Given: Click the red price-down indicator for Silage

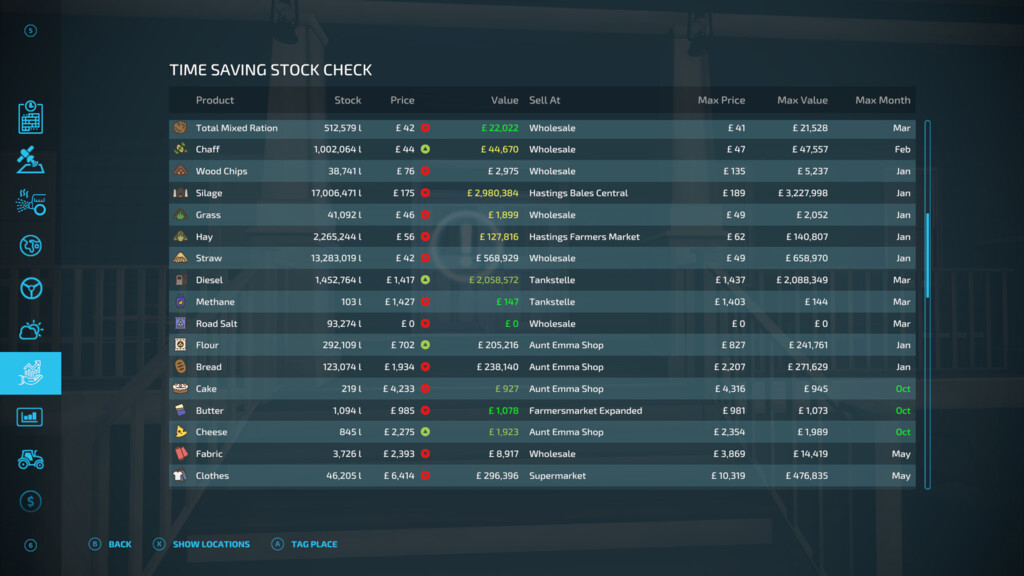Looking at the screenshot, I should (x=425, y=193).
